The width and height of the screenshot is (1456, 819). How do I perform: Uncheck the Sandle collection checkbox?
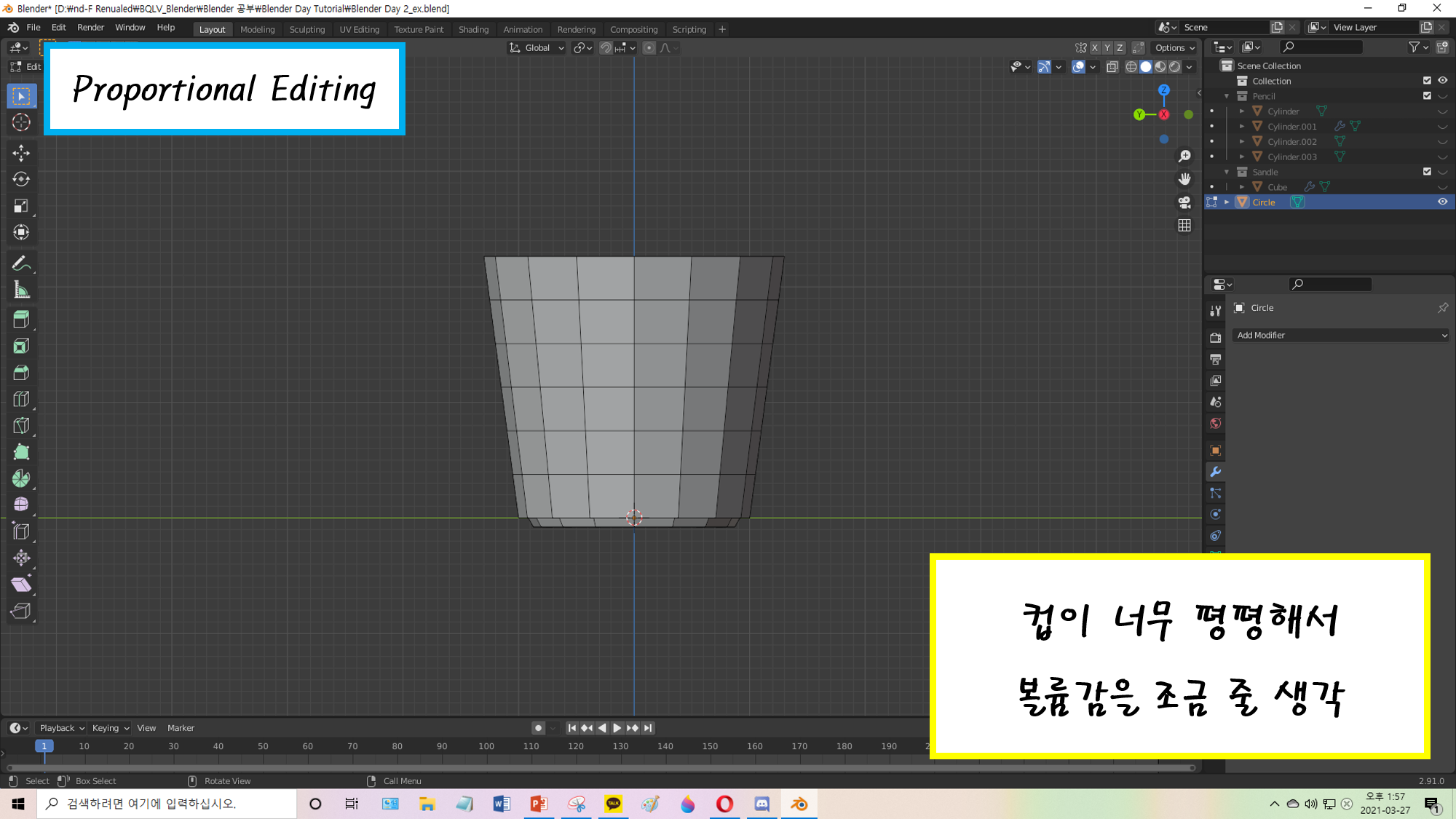pyautogui.click(x=1427, y=172)
